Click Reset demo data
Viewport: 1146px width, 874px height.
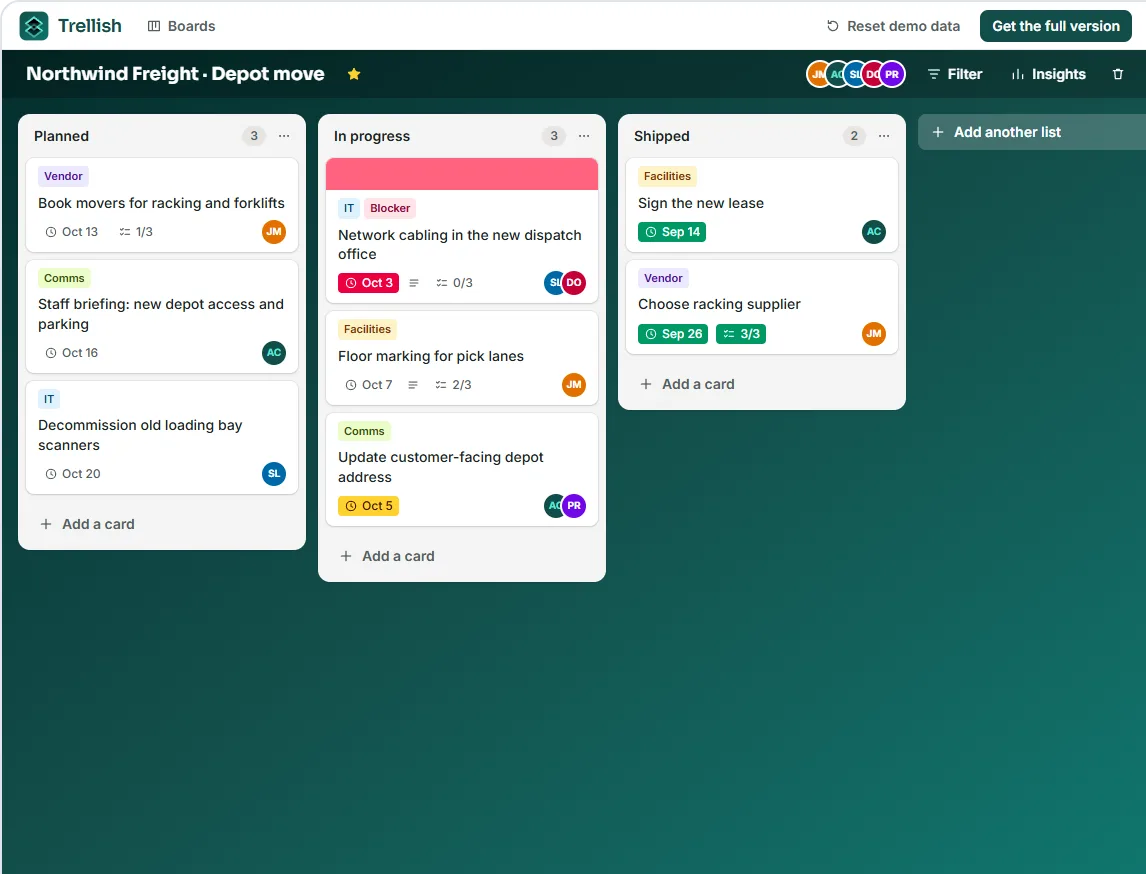click(893, 26)
